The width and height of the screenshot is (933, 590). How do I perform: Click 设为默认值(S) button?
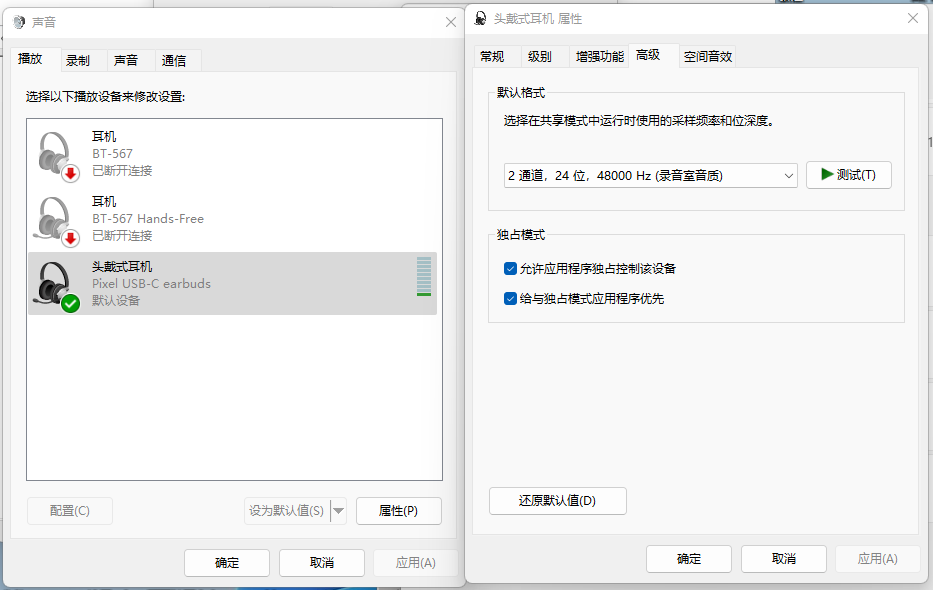[x=287, y=511]
